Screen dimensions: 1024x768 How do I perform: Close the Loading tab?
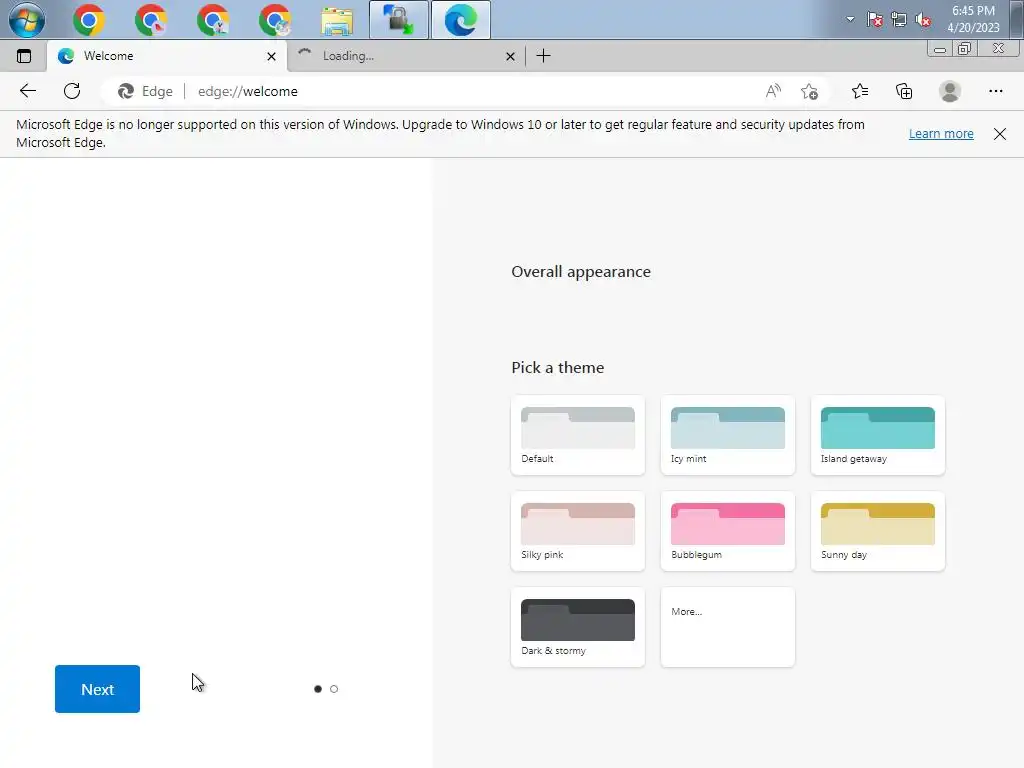pos(511,57)
